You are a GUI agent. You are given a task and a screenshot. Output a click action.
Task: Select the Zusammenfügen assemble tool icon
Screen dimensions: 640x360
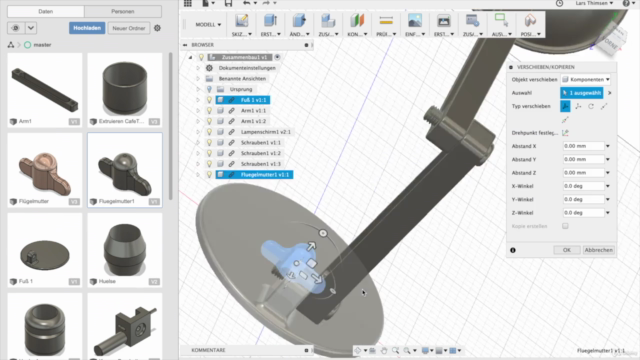coord(328,20)
